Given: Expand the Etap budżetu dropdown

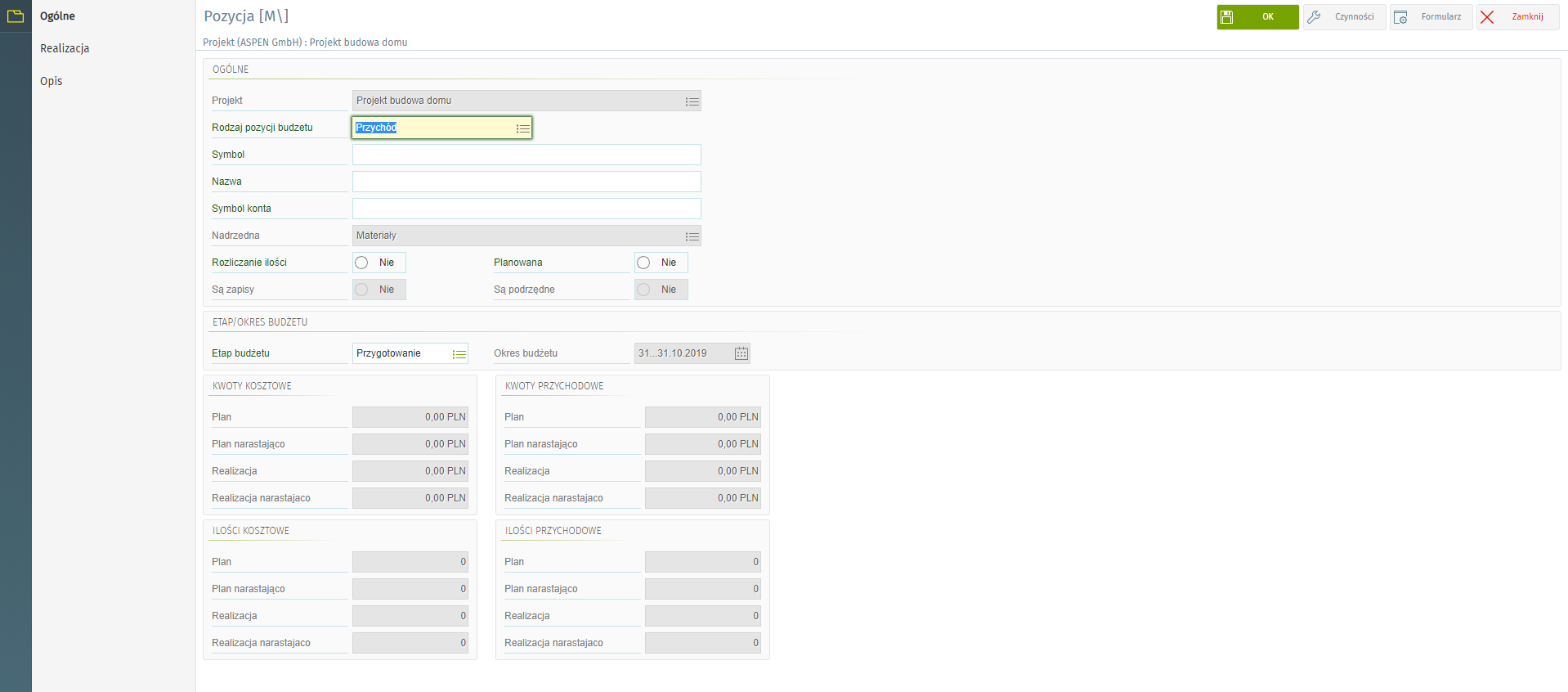Looking at the screenshot, I should coord(459,354).
